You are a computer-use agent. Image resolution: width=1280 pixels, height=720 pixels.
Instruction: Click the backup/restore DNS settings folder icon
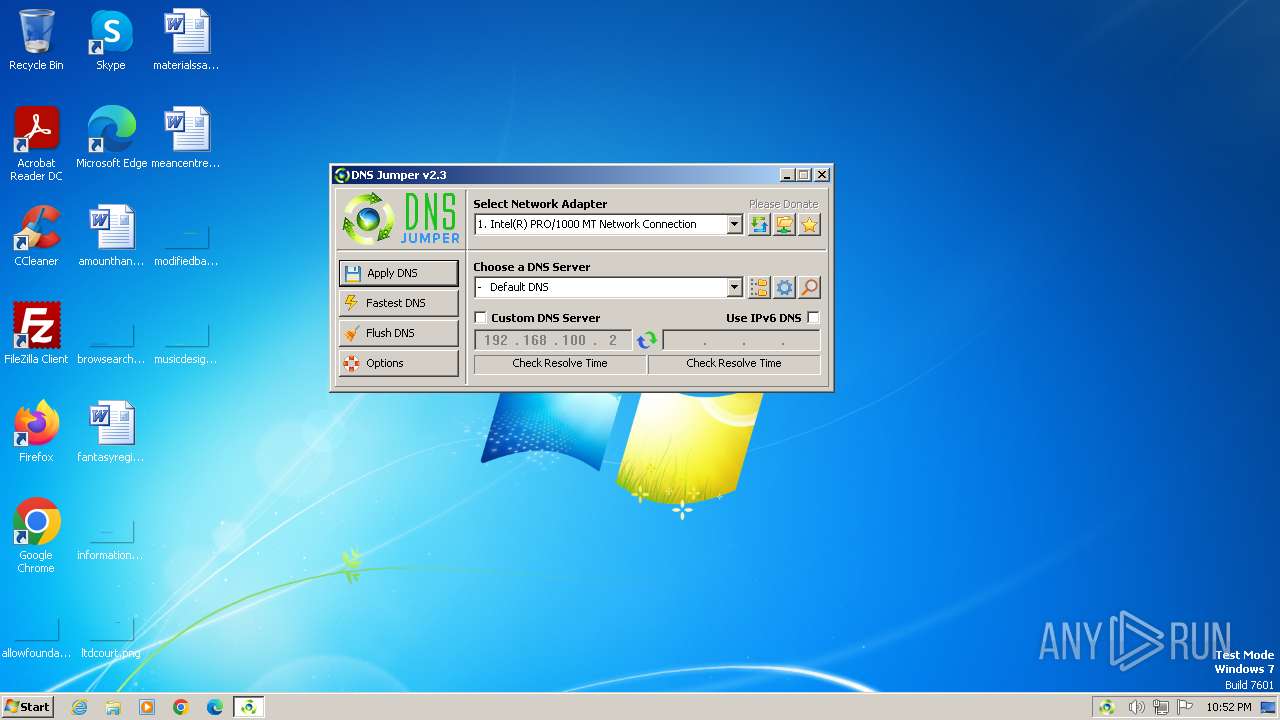tap(784, 225)
